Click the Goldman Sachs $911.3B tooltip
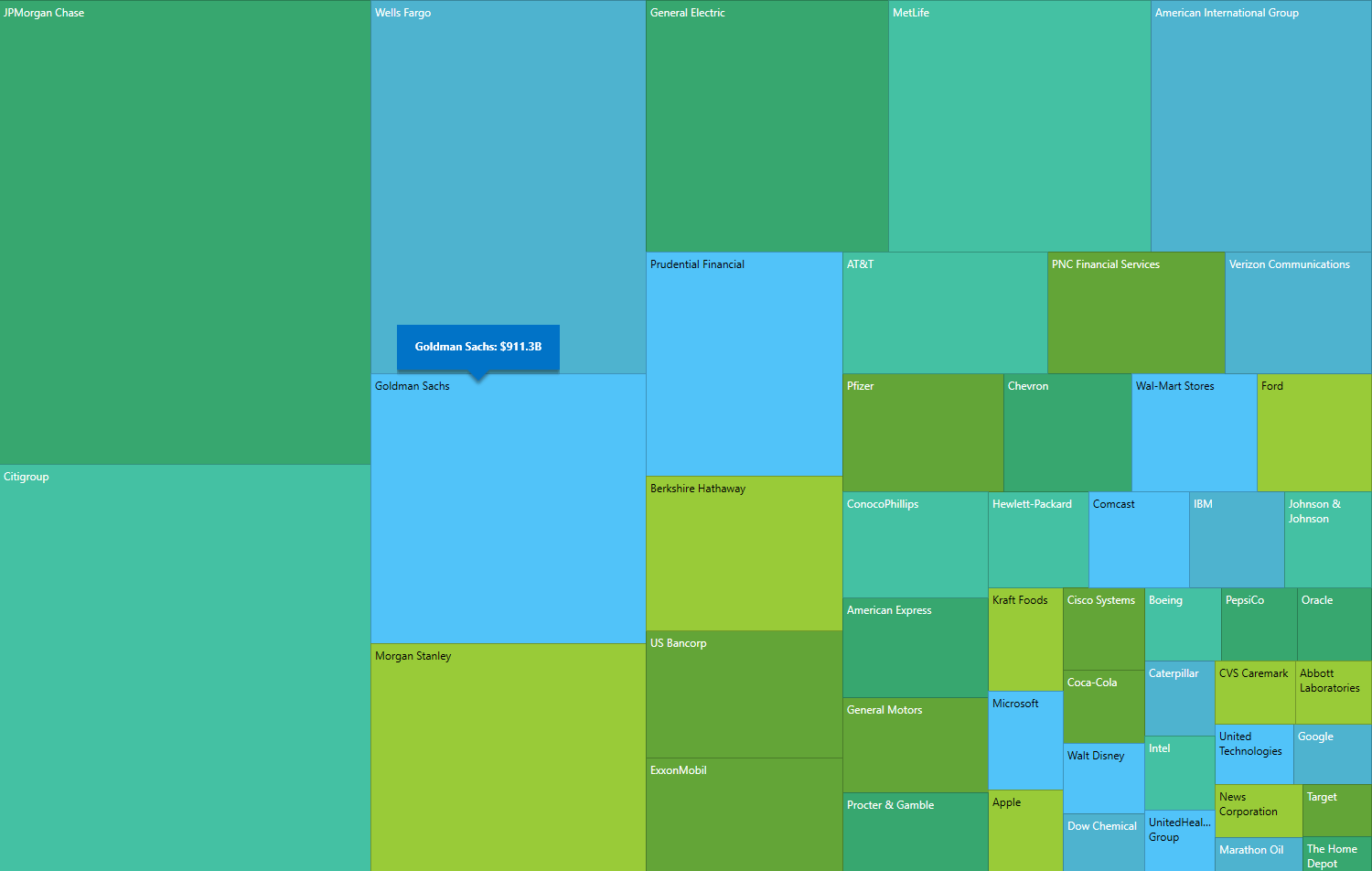Viewport: 1372px width, 871px height. tap(478, 348)
